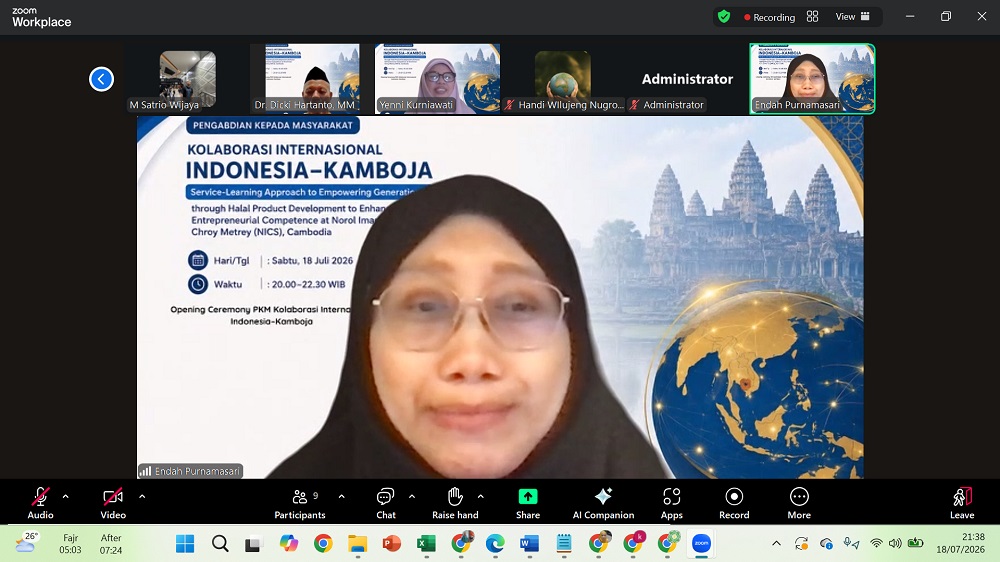Click the blue previous participants arrow
This screenshot has height=562, width=1000.
pyautogui.click(x=101, y=79)
